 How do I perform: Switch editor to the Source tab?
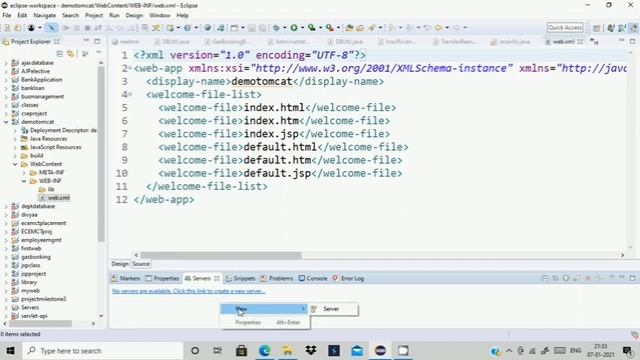pos(141,264)
